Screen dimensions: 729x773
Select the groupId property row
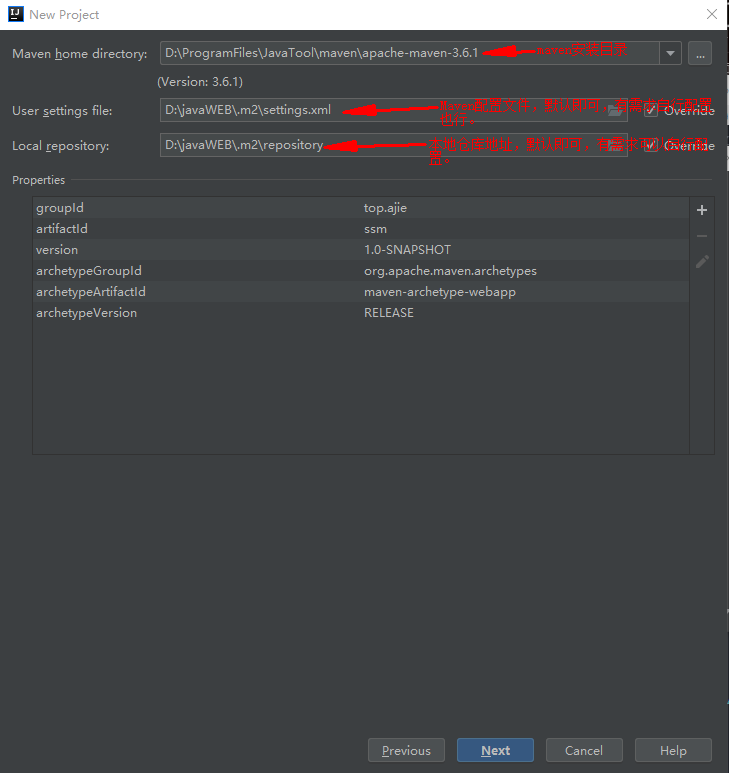point(361,208)
